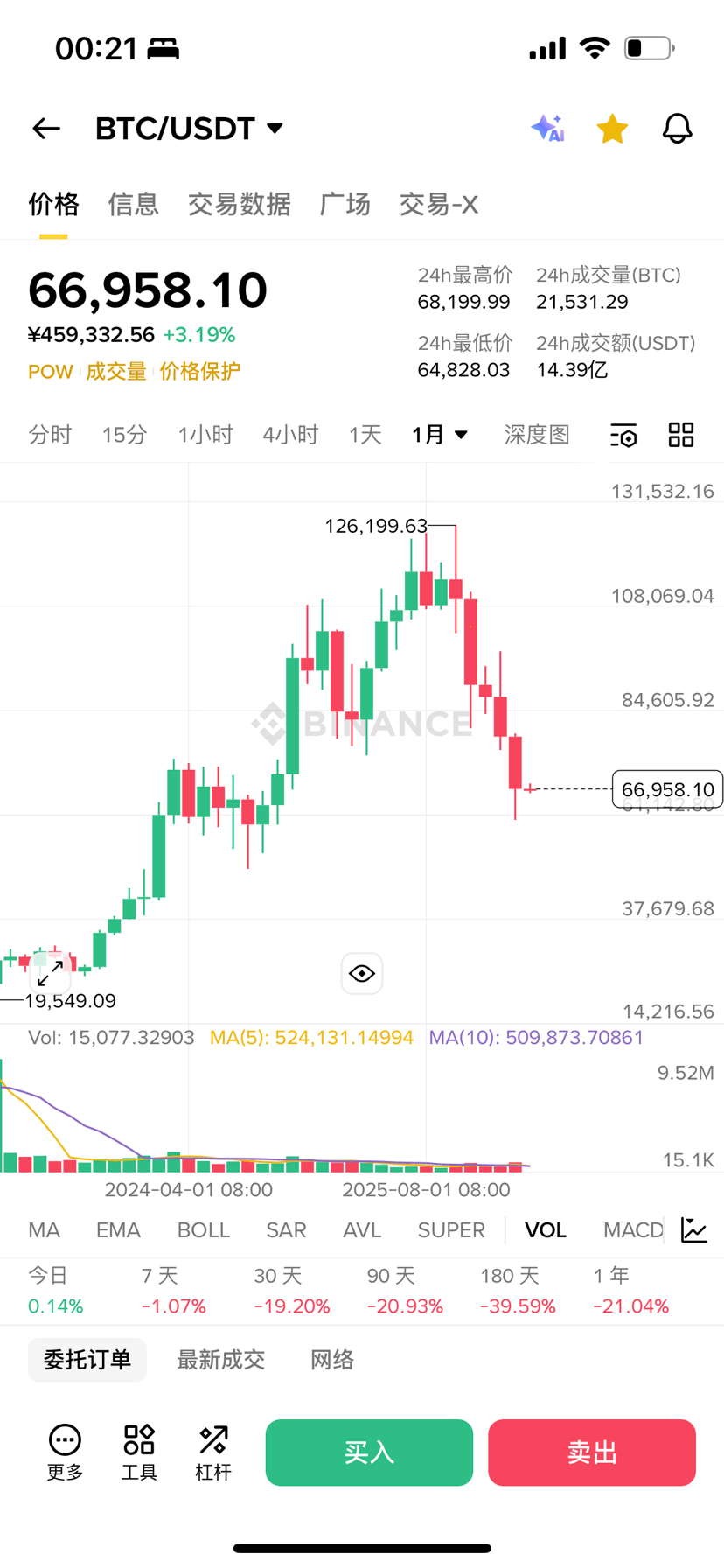Enable the SUPER indicator
This screenshot has width=724, height=1568.
(451, 1230)
